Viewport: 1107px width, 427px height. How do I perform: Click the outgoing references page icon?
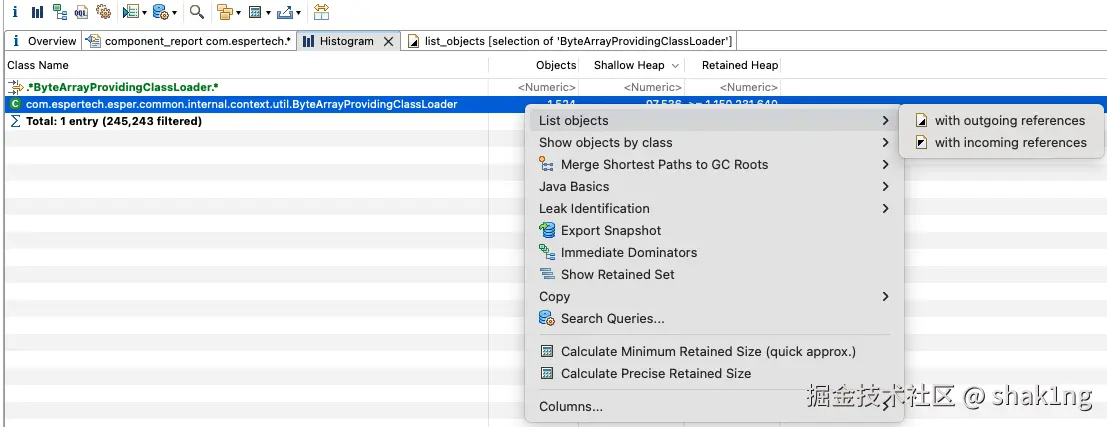tap(921, 121)
